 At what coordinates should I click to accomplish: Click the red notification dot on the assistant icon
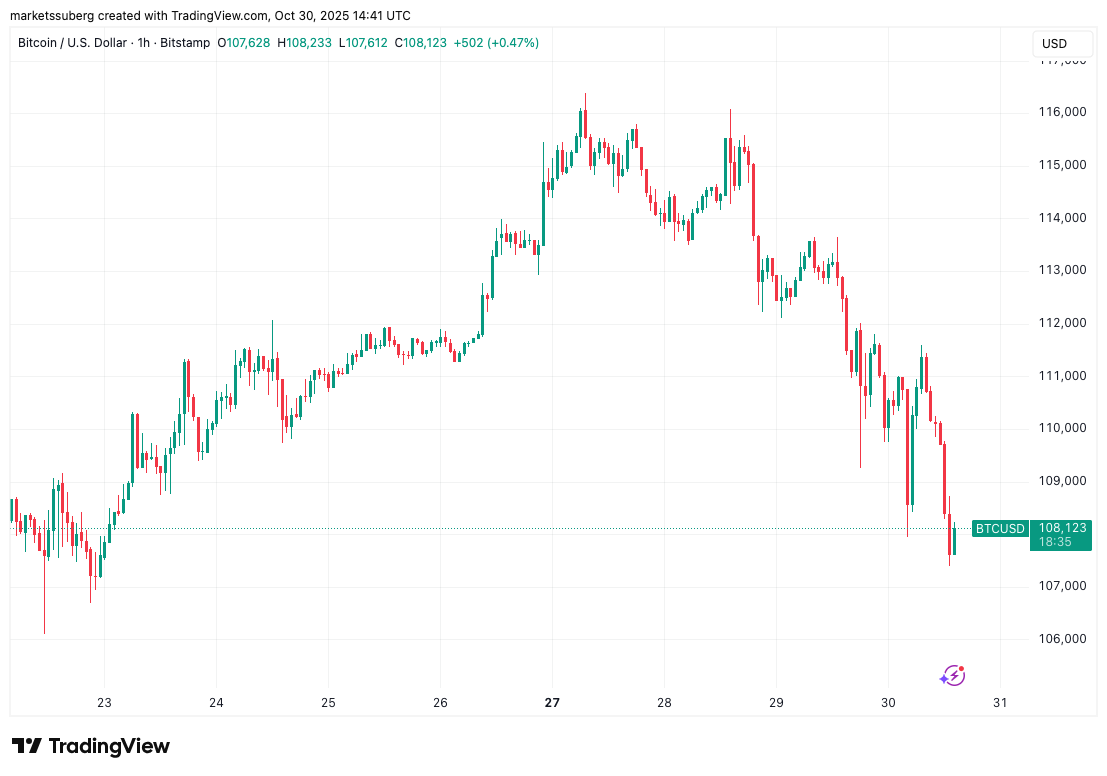961,666
